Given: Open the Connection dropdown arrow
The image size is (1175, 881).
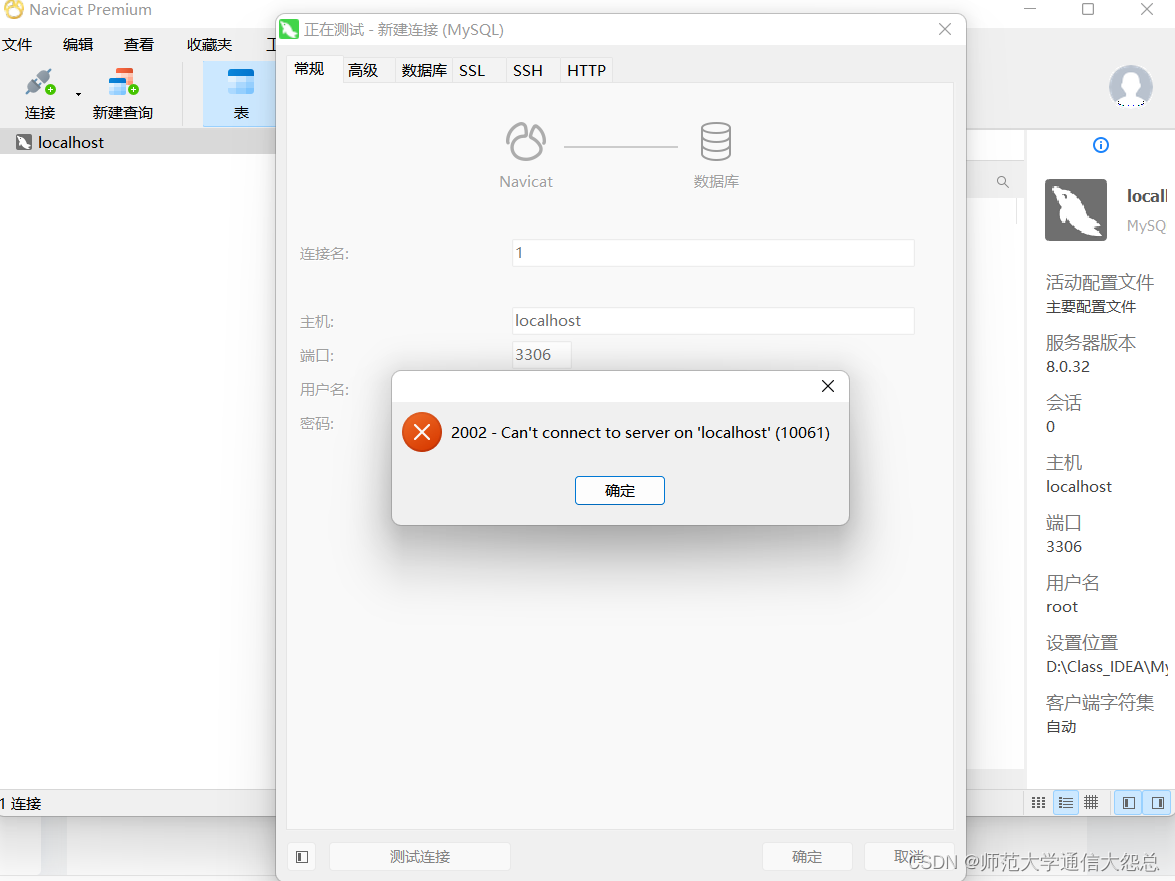Looking at the screenshot, I should (x=78, y=94).
